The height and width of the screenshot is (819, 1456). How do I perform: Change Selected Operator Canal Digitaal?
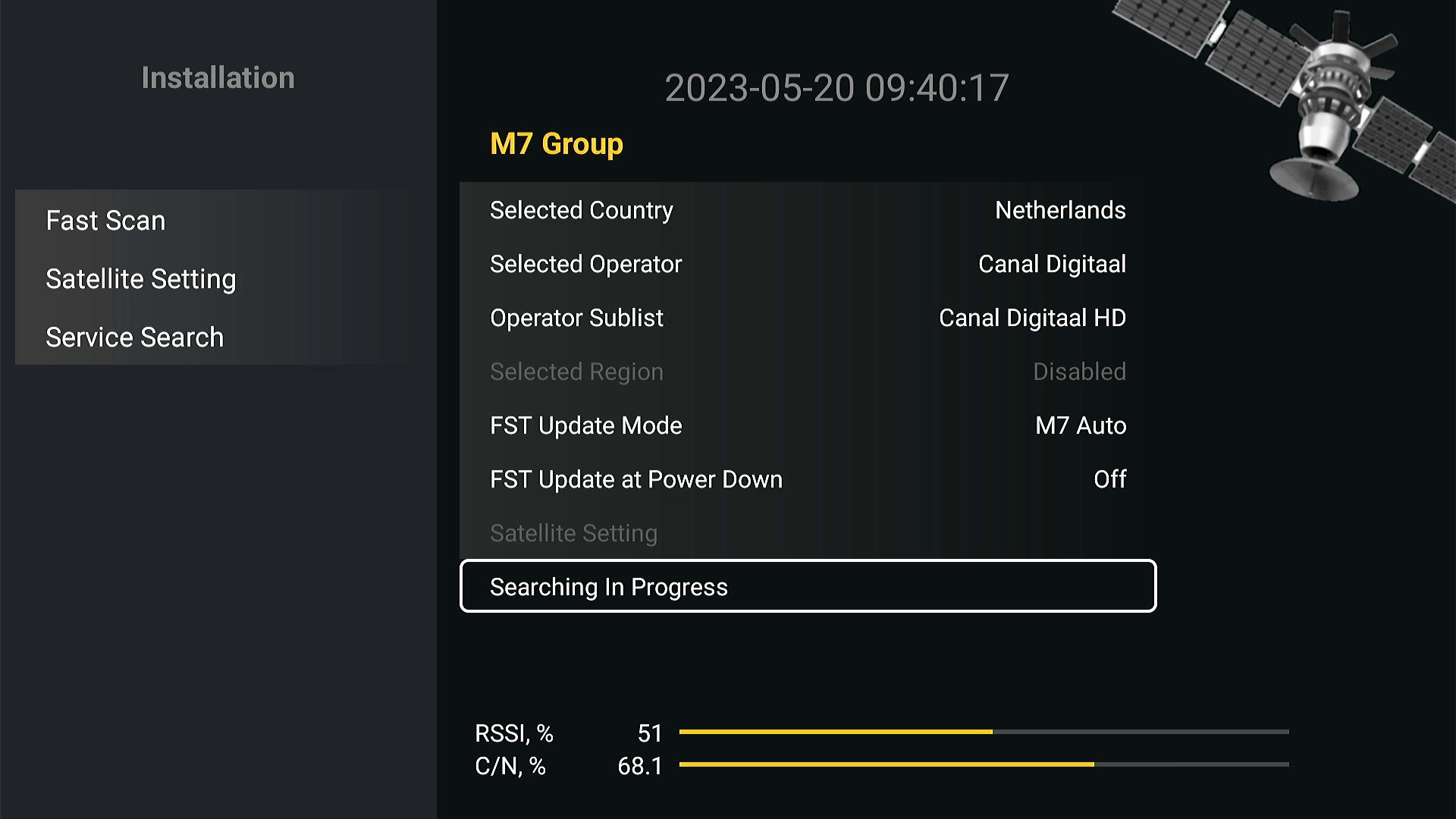808,264
